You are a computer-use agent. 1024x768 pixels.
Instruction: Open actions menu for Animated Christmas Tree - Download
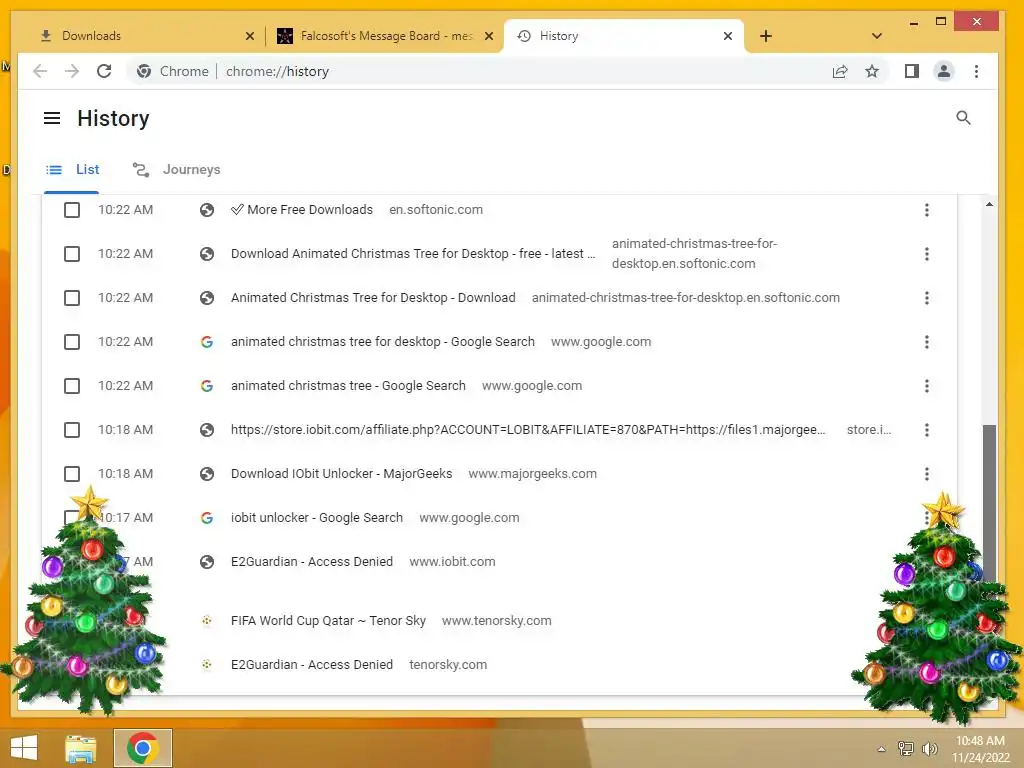[x=926, y=298]
